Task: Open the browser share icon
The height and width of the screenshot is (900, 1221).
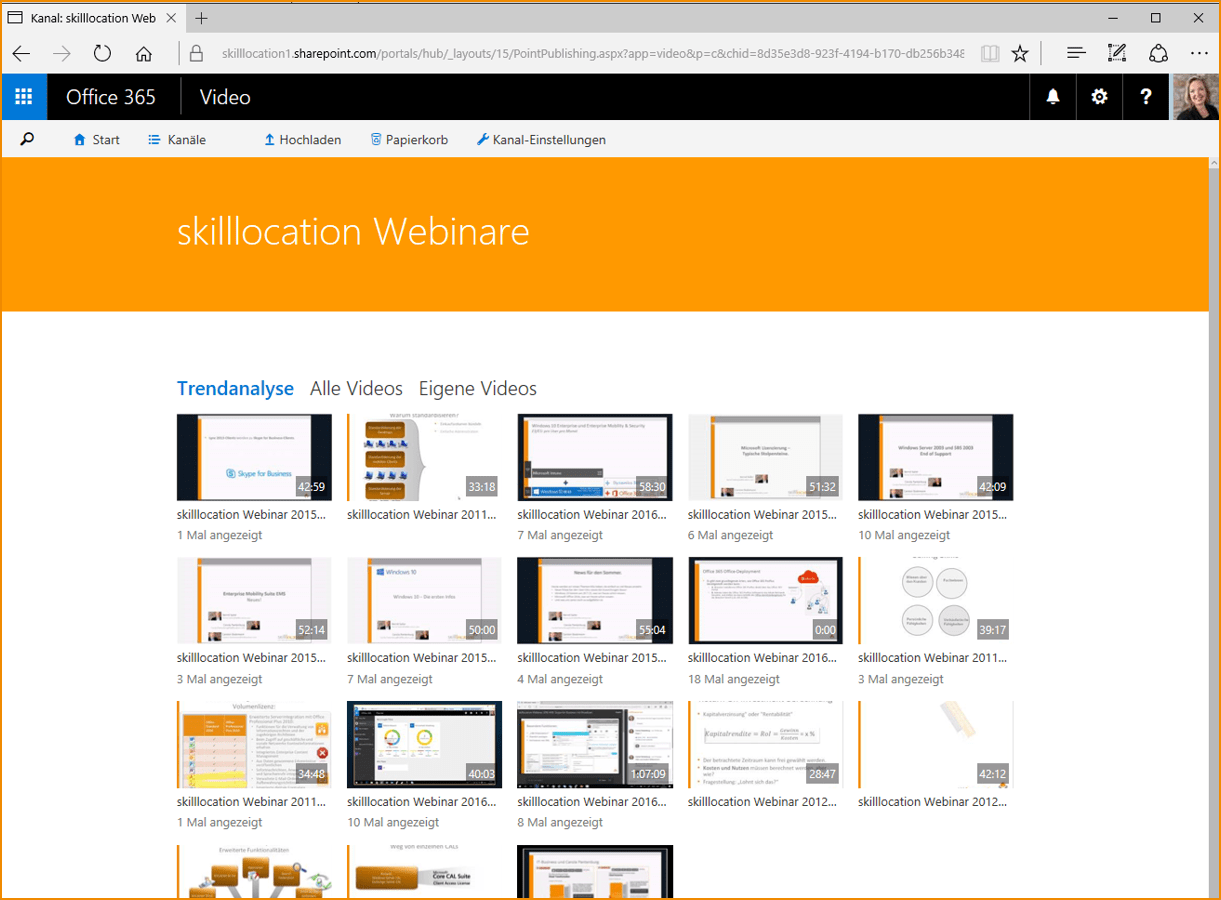Action: tap(1158, 54)
